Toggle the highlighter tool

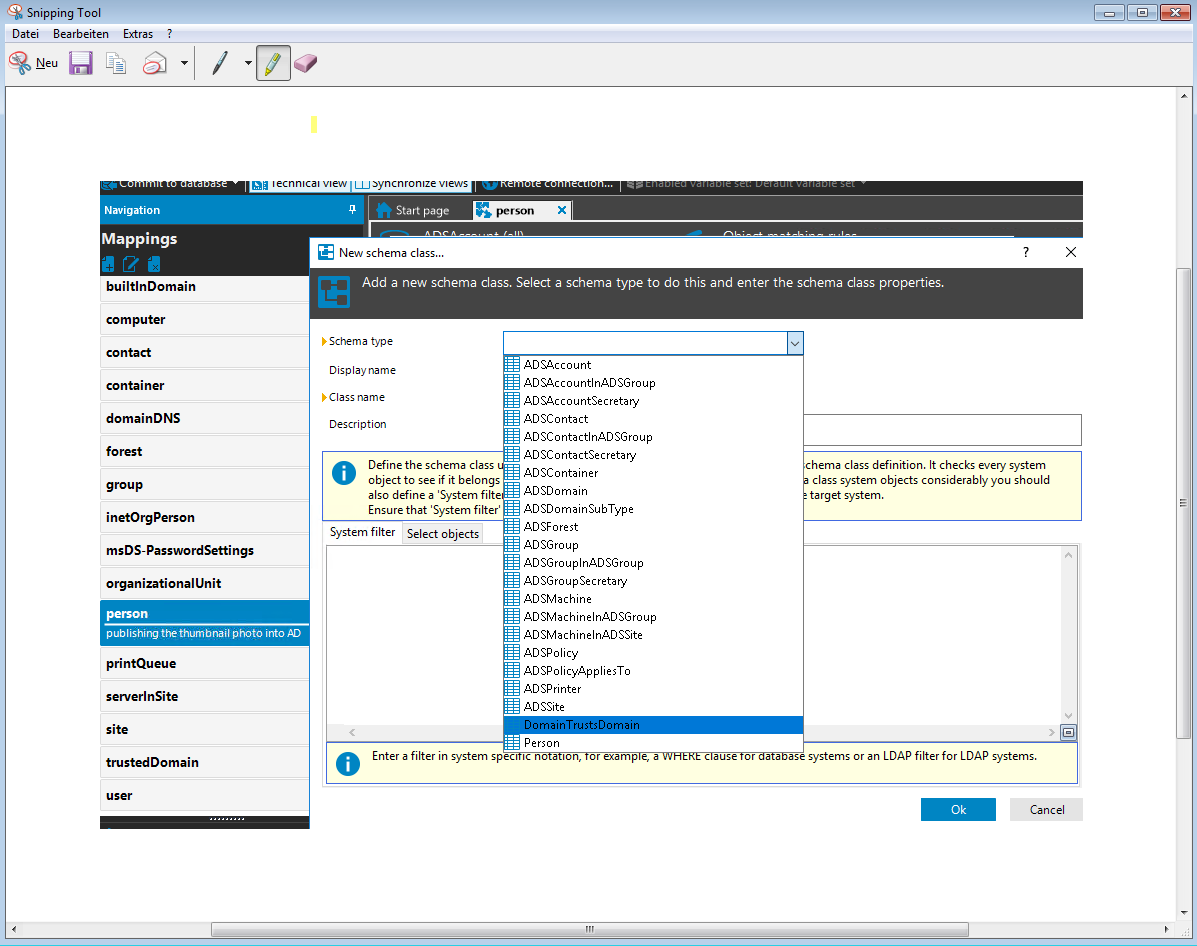click(273, 63)
